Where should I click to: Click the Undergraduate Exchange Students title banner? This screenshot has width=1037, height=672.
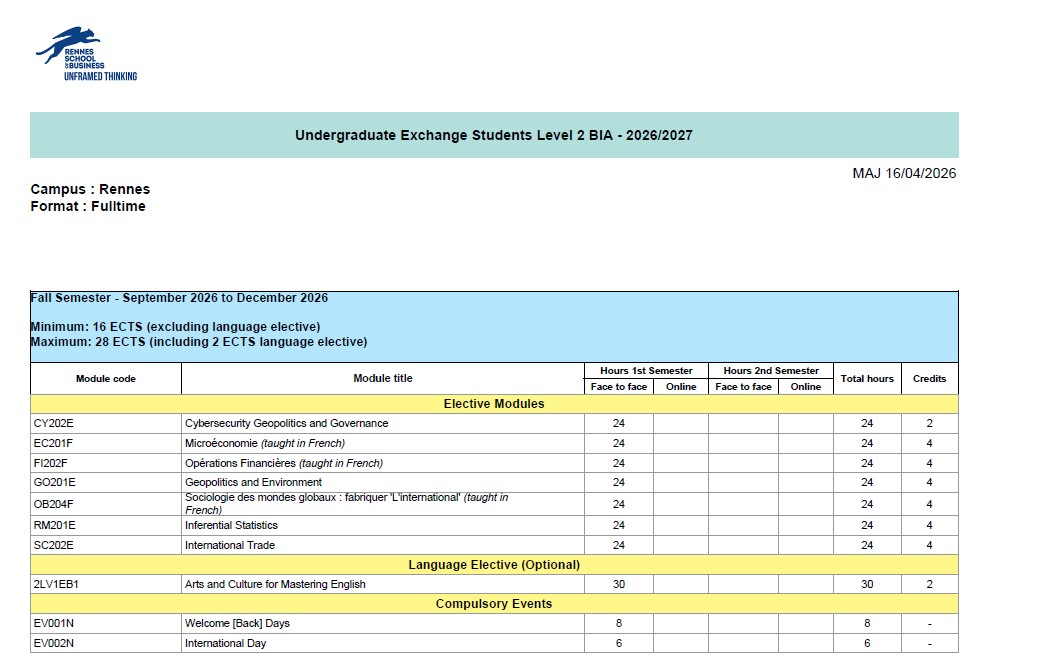coord(494,135)
